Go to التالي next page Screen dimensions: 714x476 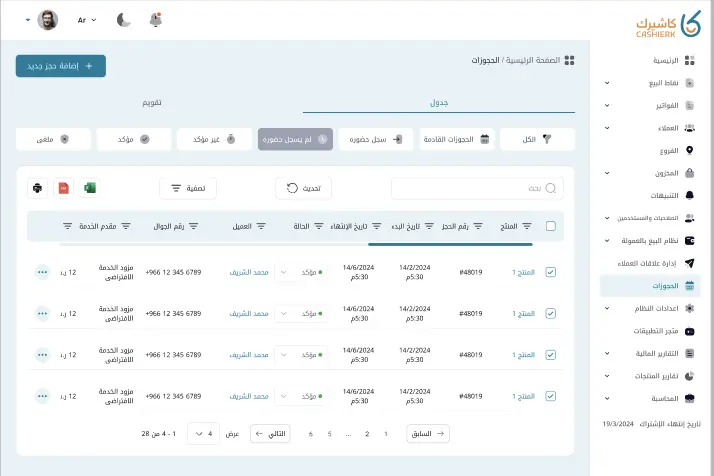(270, 434)
